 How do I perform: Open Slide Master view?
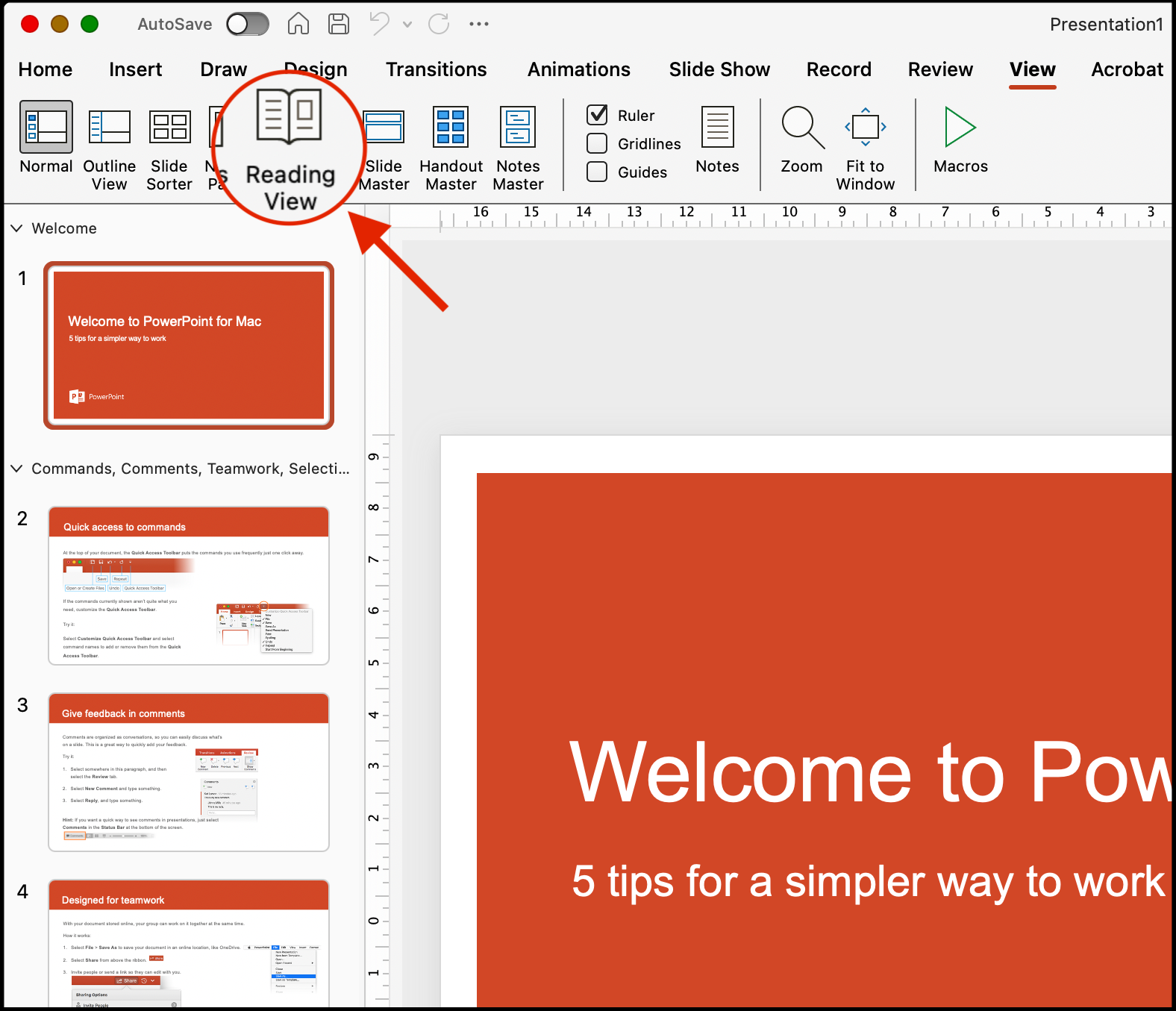tap(384, 148)
